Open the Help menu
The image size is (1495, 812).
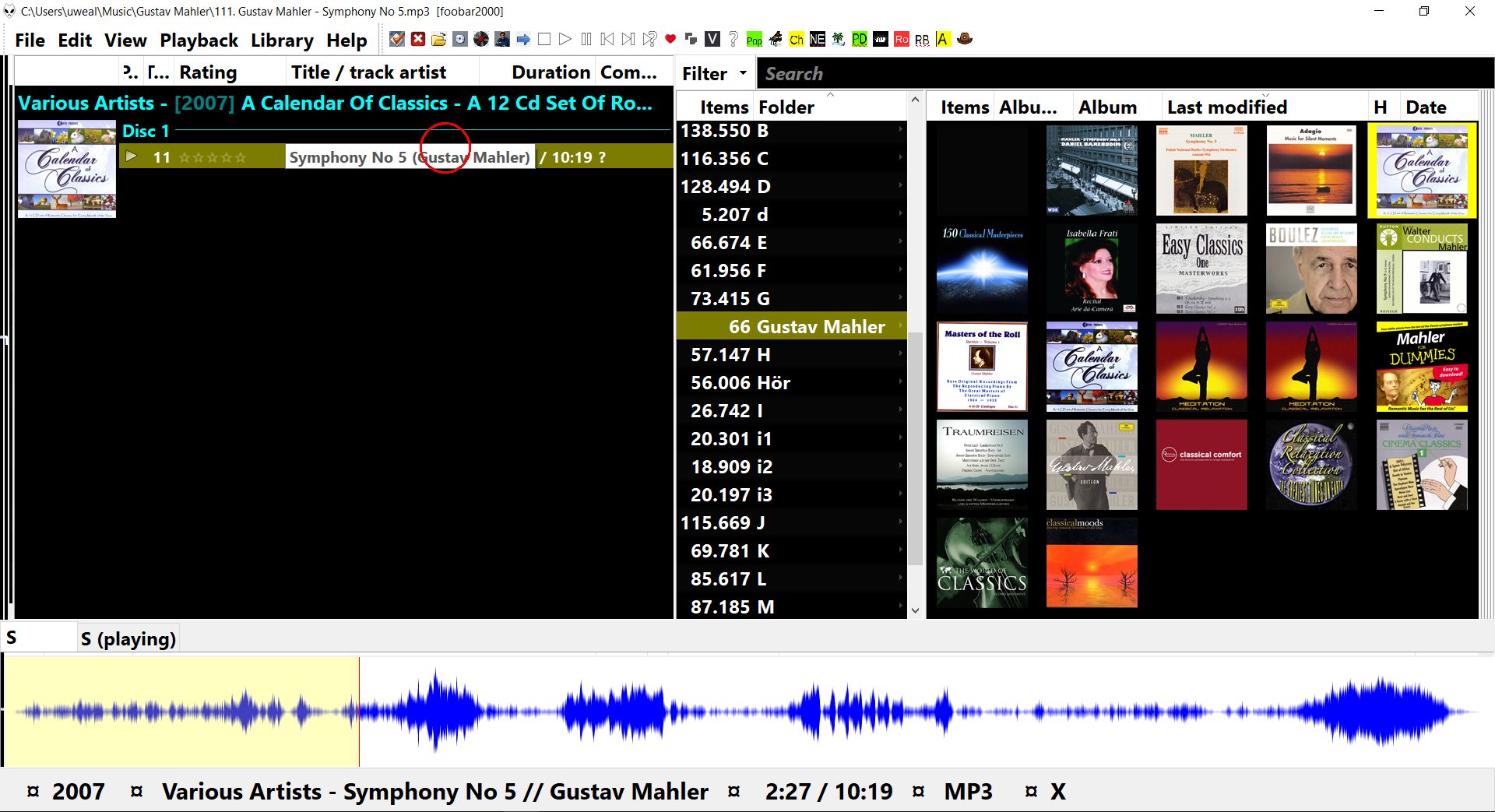coord(346,40)
